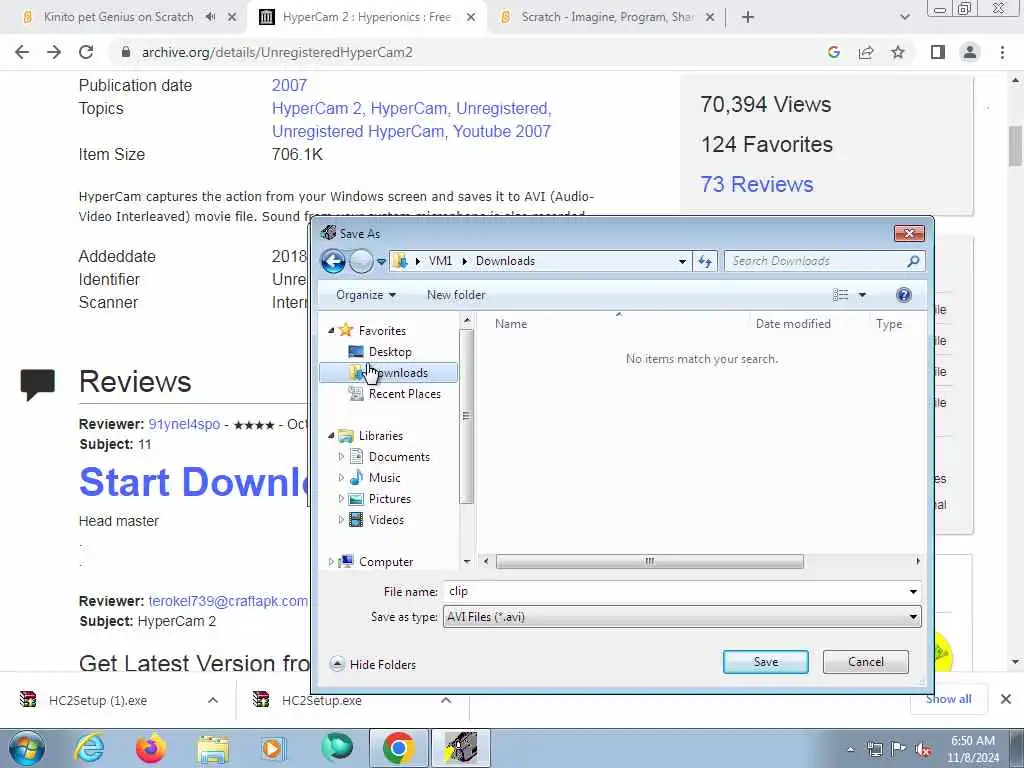Open the Chrome three-dot menu
This screenshot has height=768, width=1024.
click(1002, 52)
